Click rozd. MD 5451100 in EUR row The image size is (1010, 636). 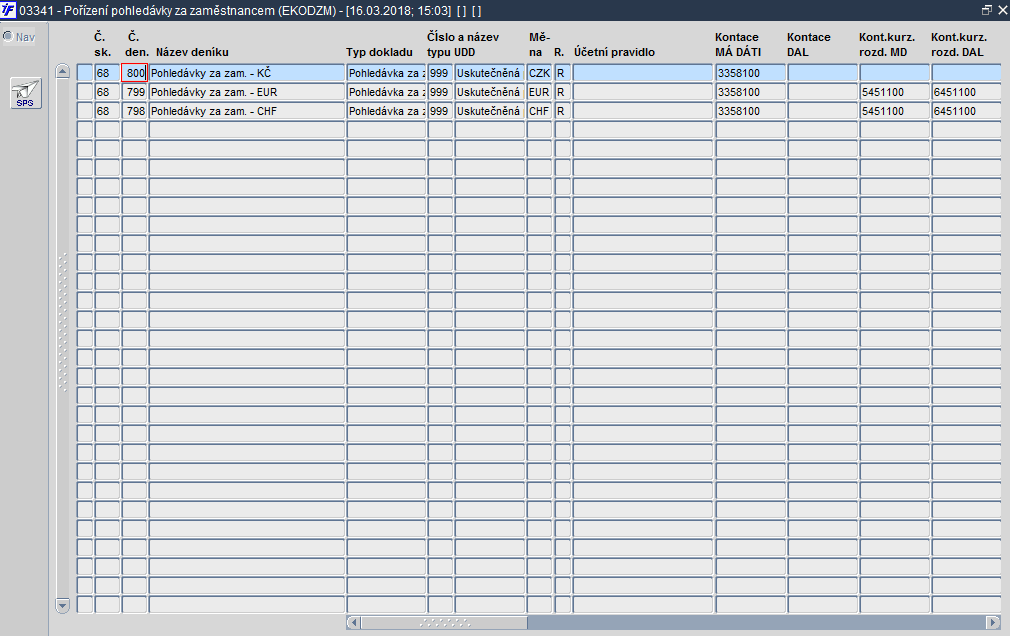click(895, 92)
